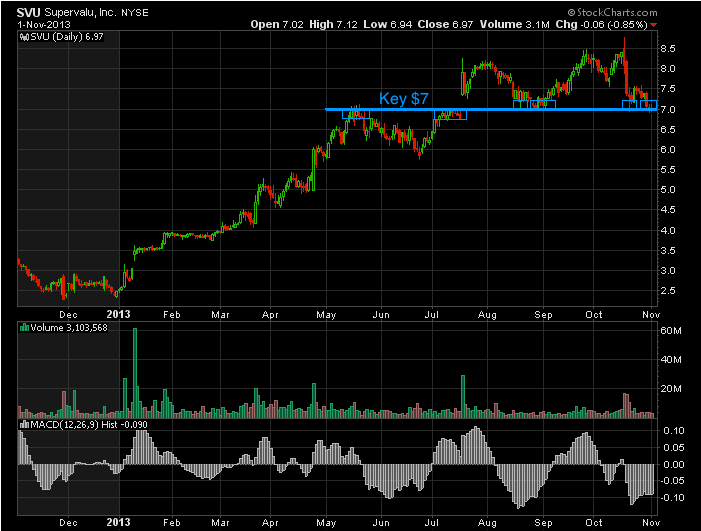The height and width of the screenshot is (531, 701).
Task: Click the May label on the price chart date axis
Action: (326, 315)
